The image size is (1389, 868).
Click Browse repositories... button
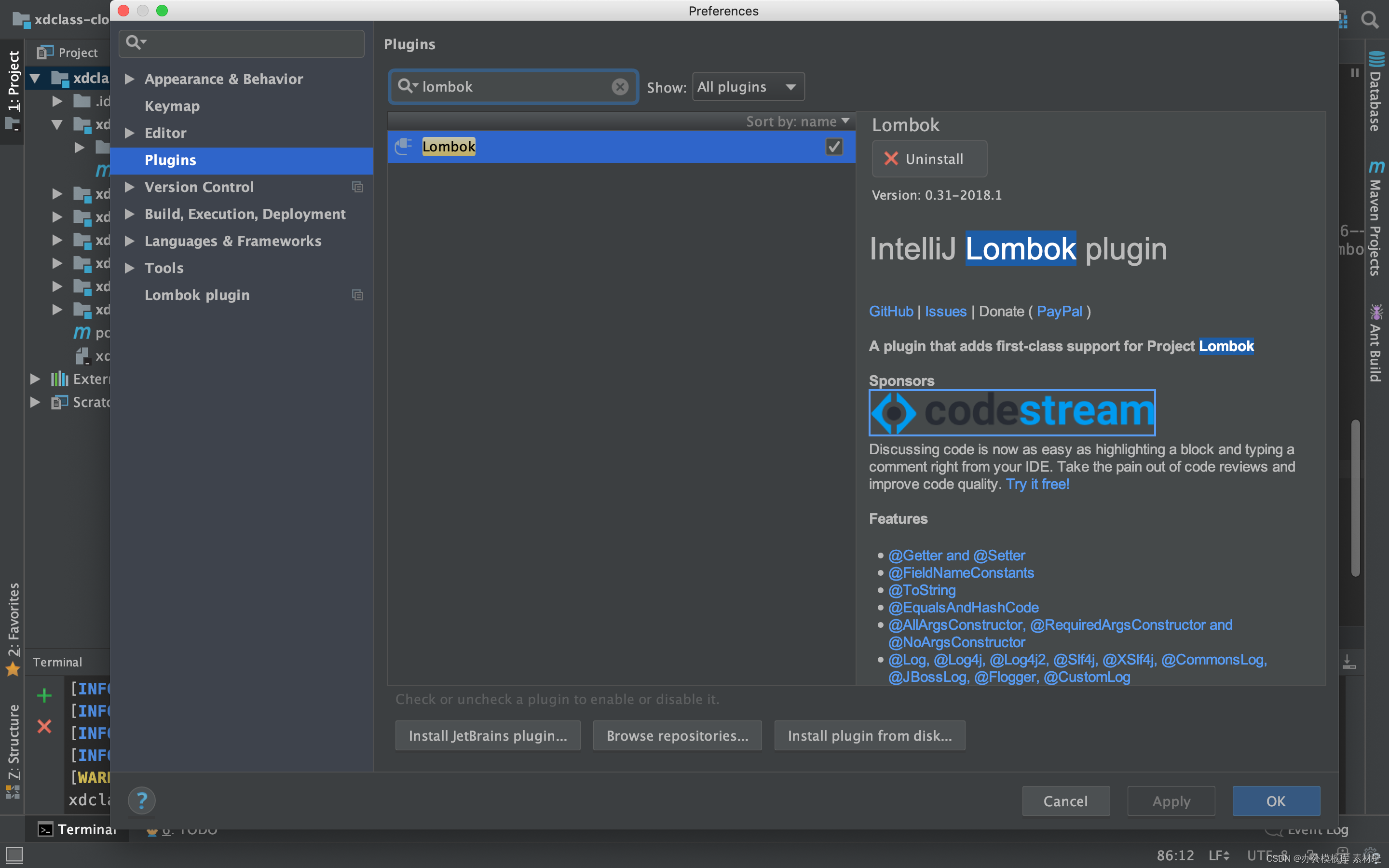(x=677, y=735)
